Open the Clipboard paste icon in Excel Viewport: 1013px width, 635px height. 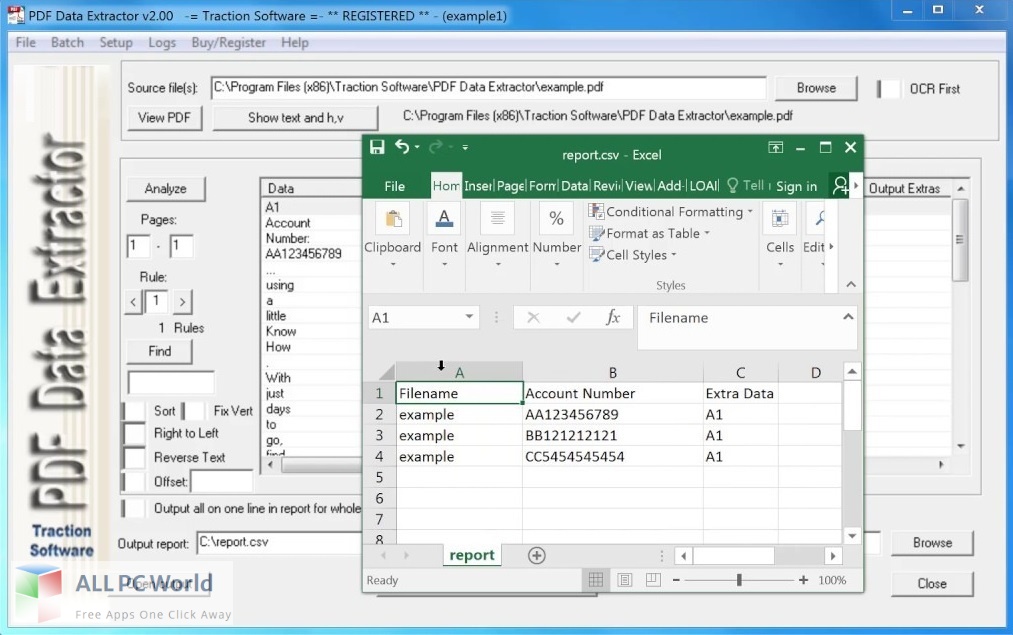pyautogui.click(x=393, y=220)
